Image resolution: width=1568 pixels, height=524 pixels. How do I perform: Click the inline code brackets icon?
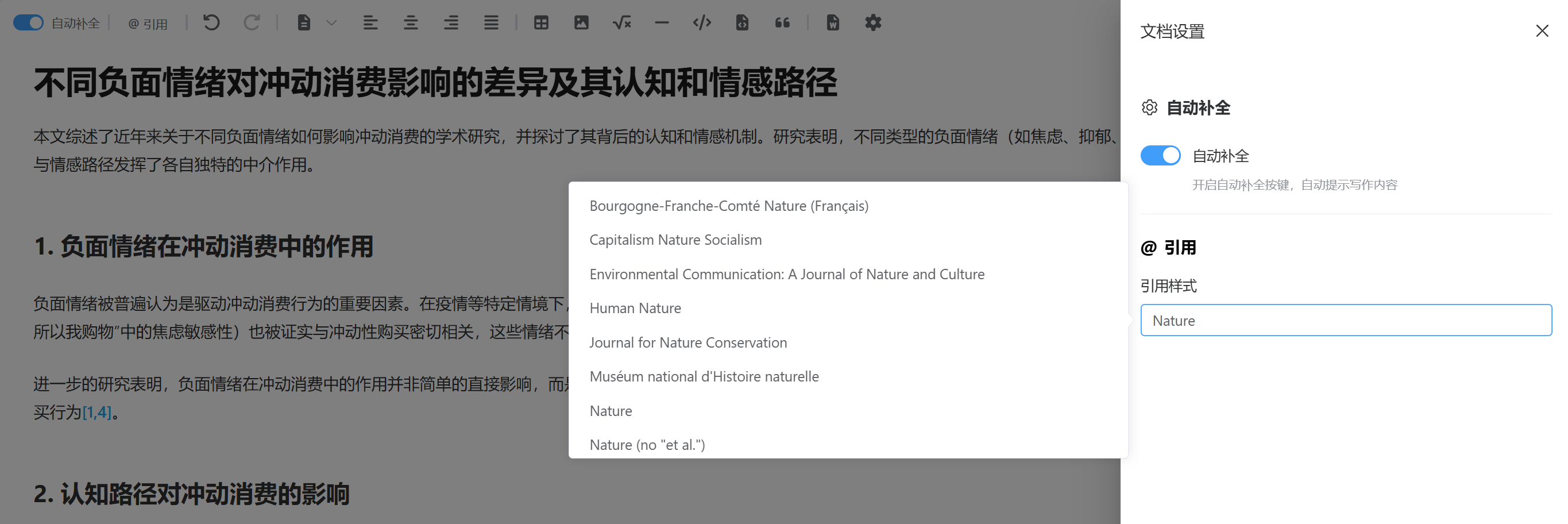(701, 23)
